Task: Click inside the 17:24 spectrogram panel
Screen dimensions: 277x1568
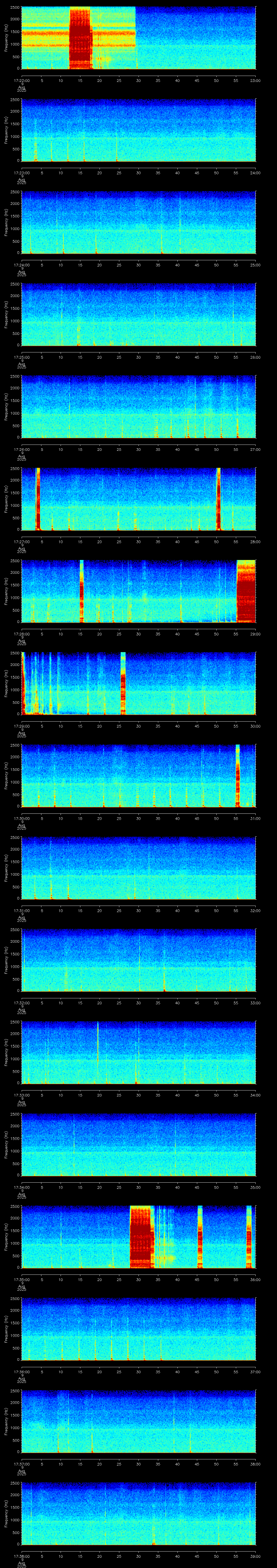Action: 138,222
